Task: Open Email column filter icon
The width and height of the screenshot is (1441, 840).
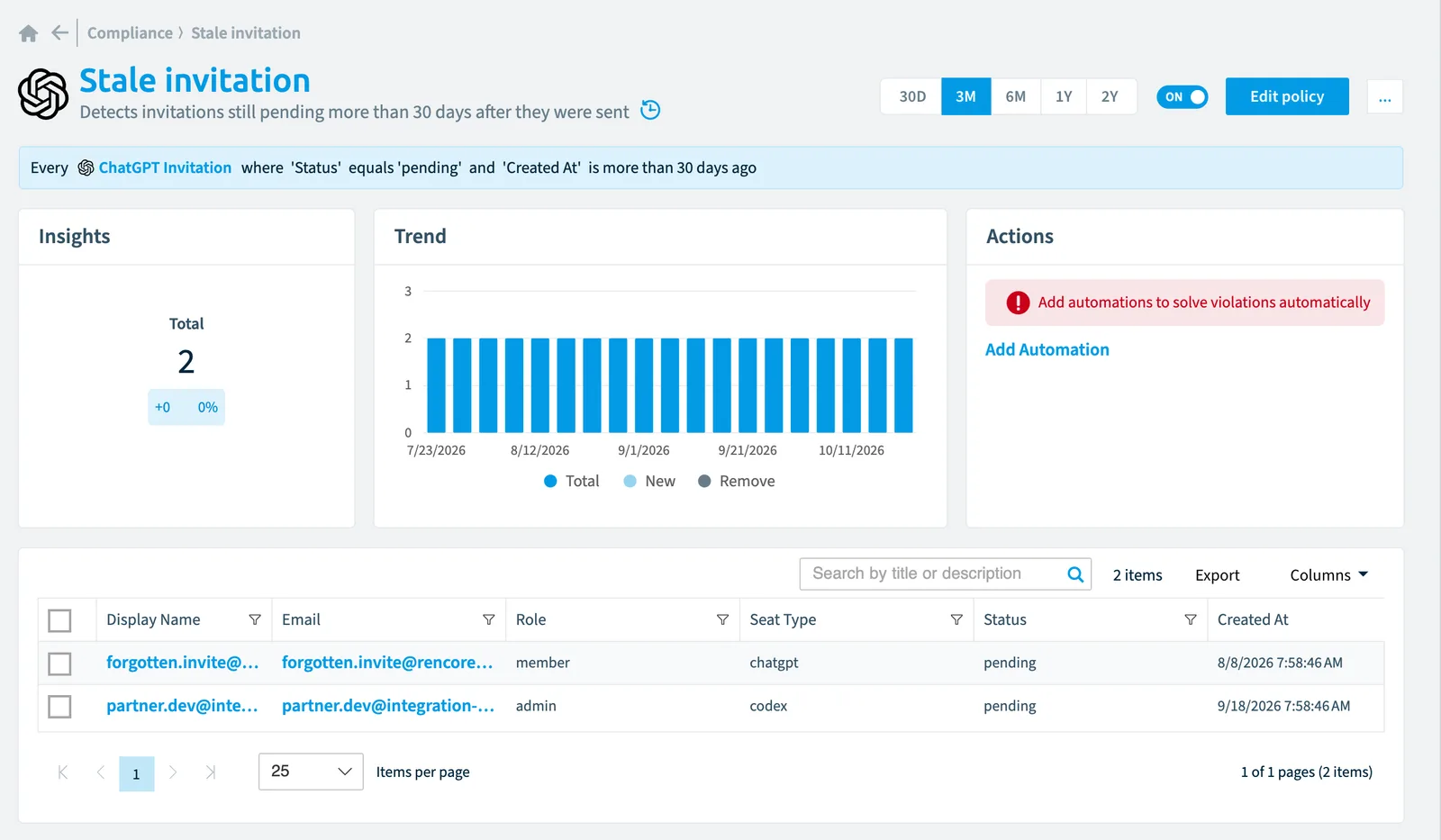Action: coord(489,619)
